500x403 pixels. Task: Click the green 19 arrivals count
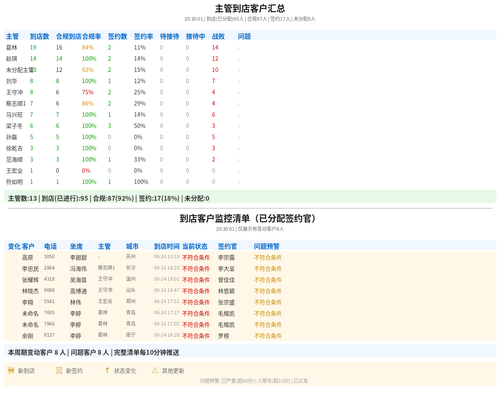click(33, 47)
